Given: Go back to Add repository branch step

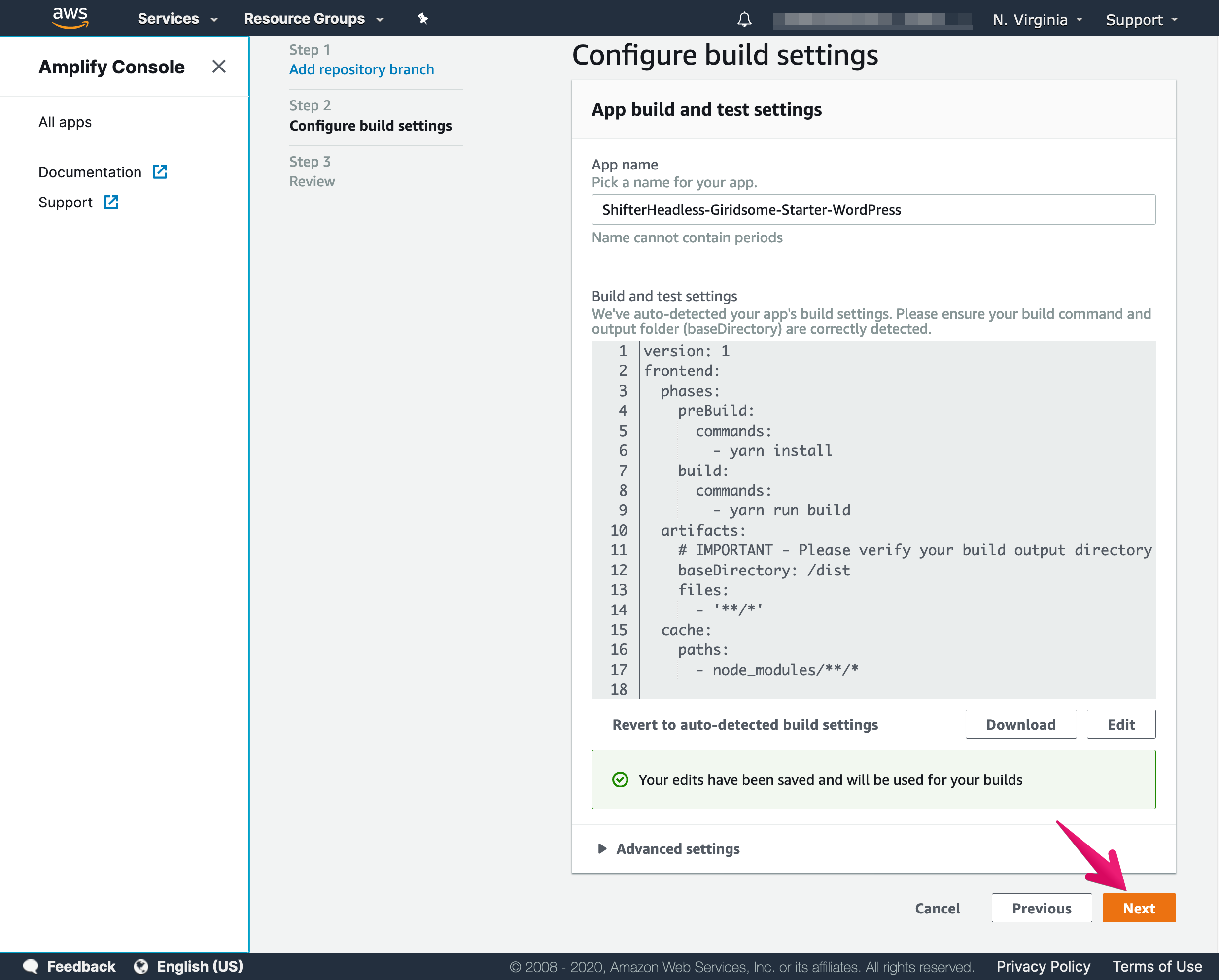Looking at the screenshot, I should click(x=361, y=69).
